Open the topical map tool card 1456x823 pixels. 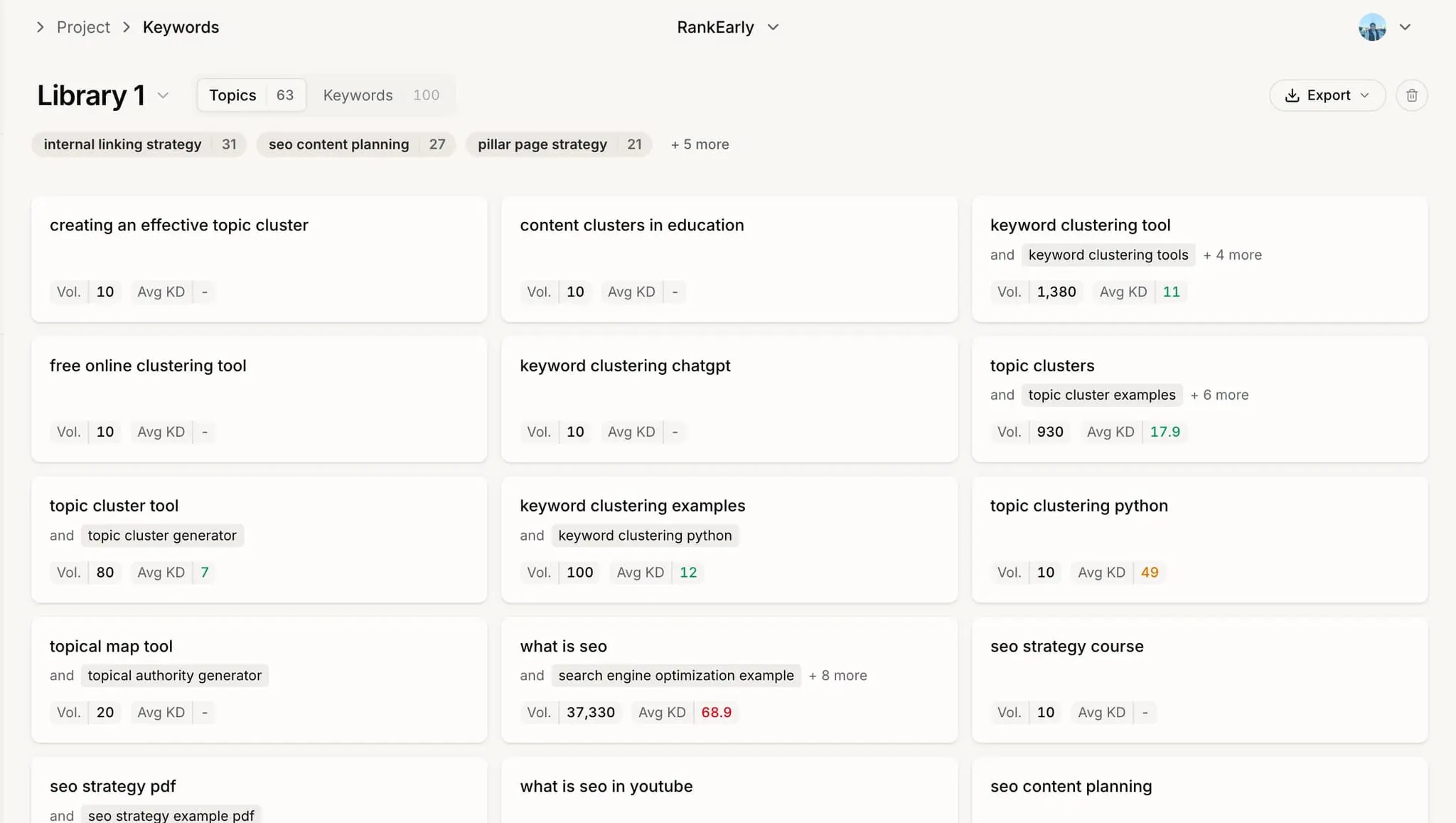[259, 680]
